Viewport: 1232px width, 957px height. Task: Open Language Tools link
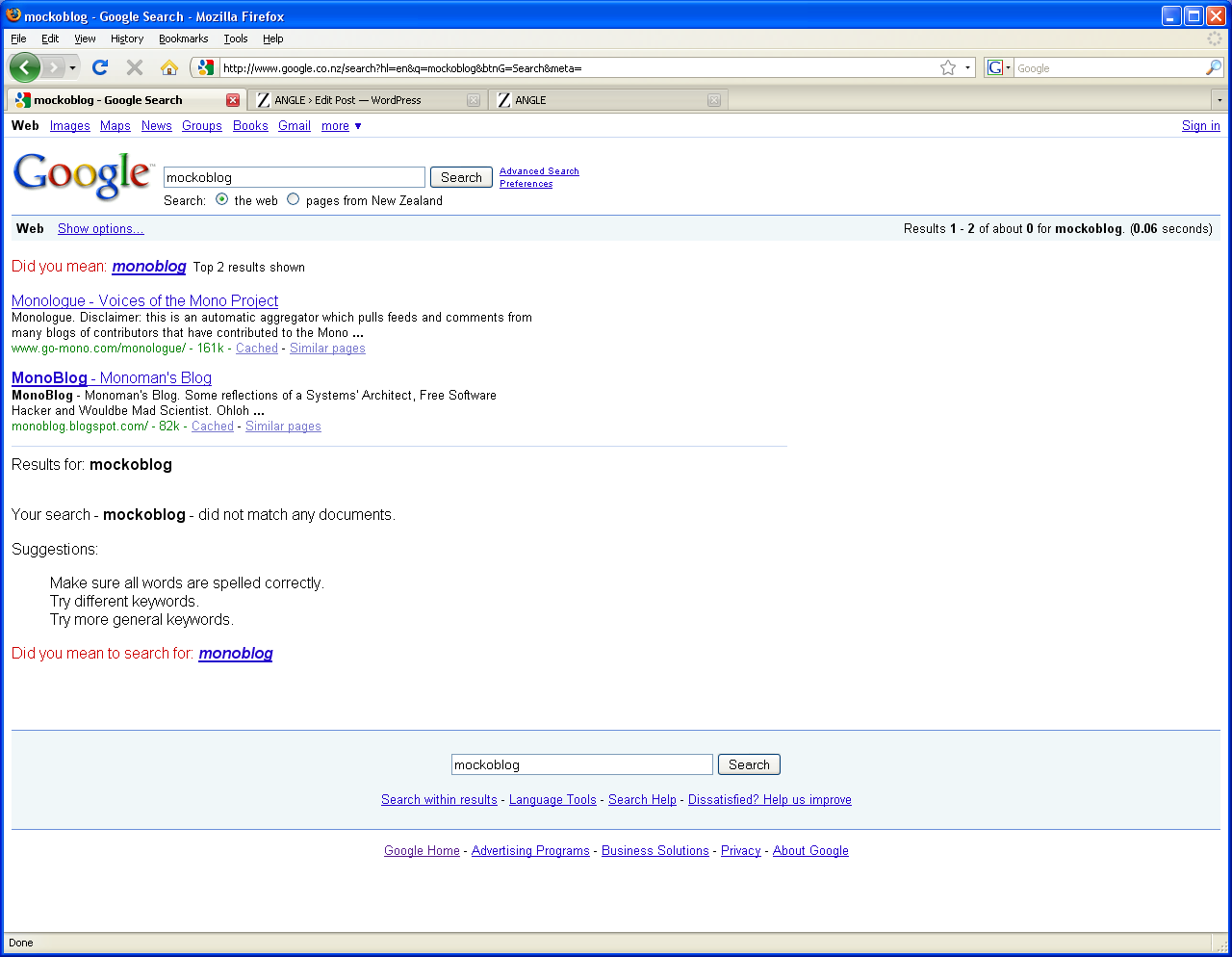[x=552, y=800]
